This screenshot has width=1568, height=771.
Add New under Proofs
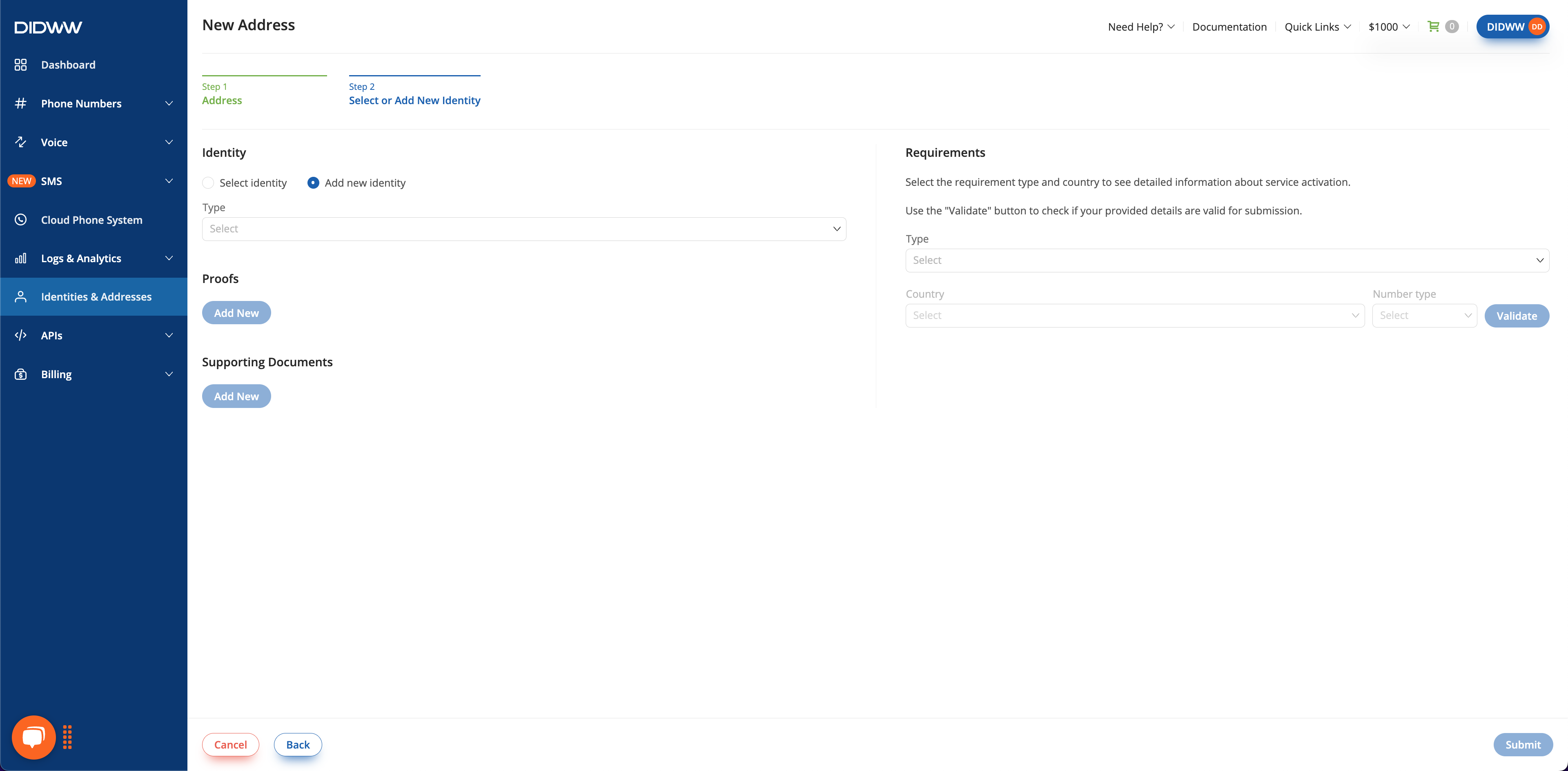pos(236,313)
